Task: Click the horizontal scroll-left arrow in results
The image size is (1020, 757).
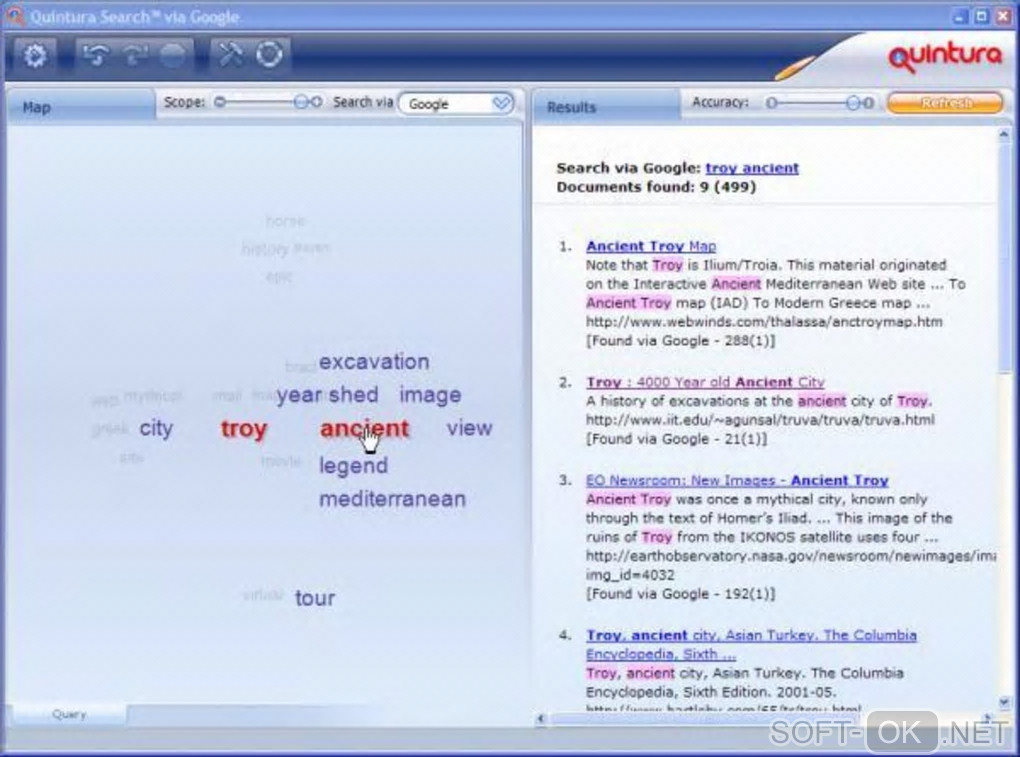Action: click(x=540, y=718)
